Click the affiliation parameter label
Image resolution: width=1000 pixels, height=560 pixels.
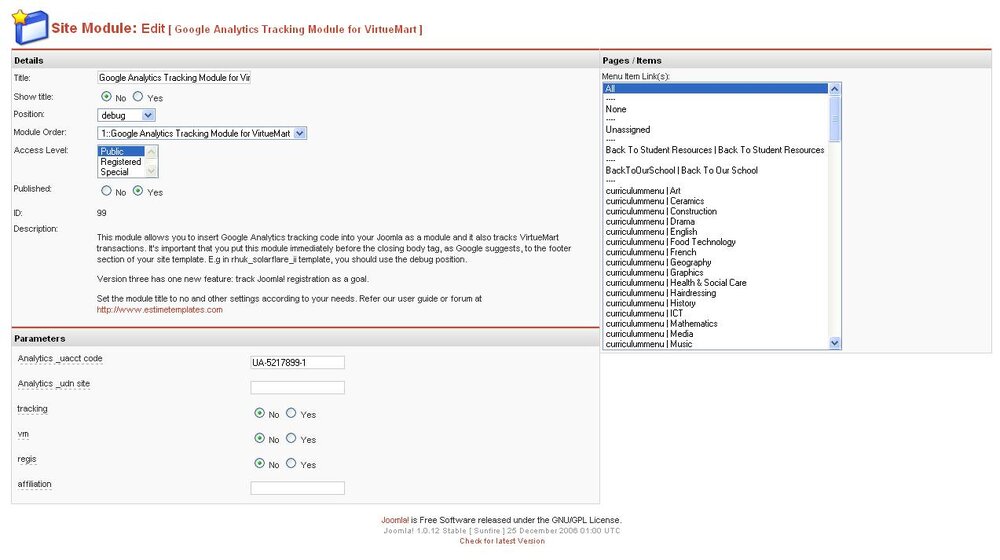pos(34,484)
